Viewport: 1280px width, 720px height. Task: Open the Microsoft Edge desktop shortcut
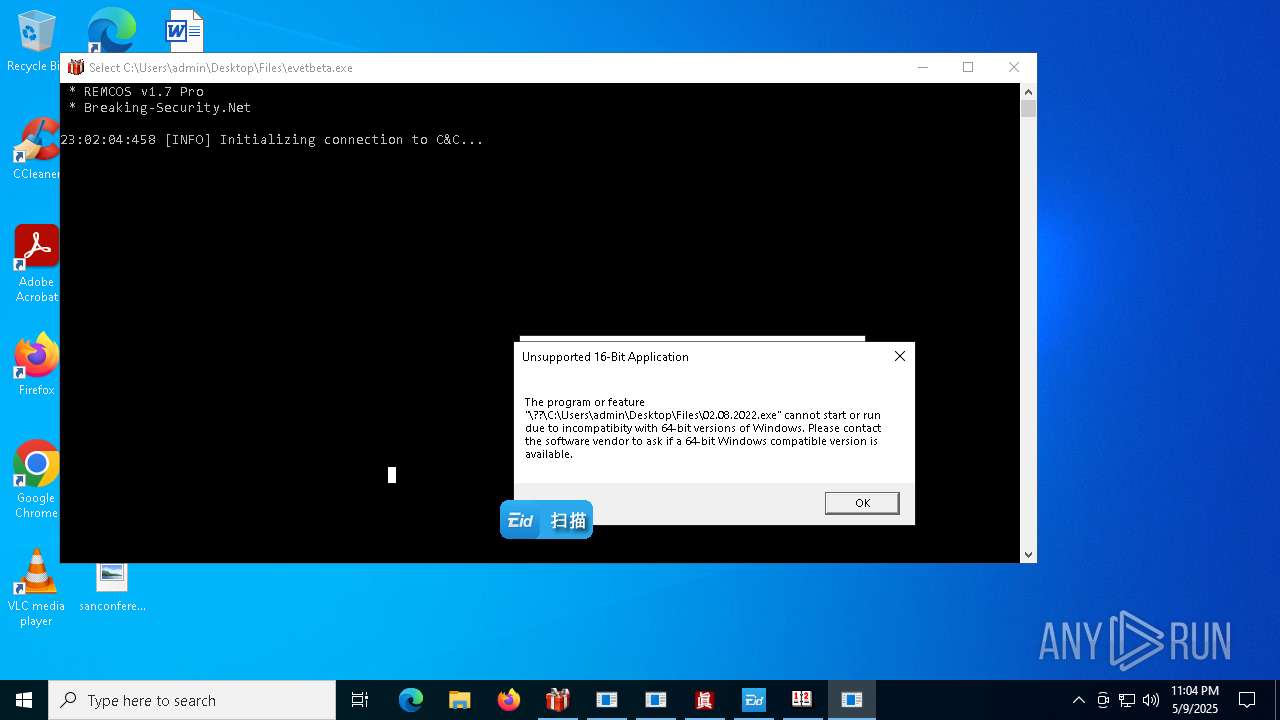pyautogui.click(x=111, y=30)
